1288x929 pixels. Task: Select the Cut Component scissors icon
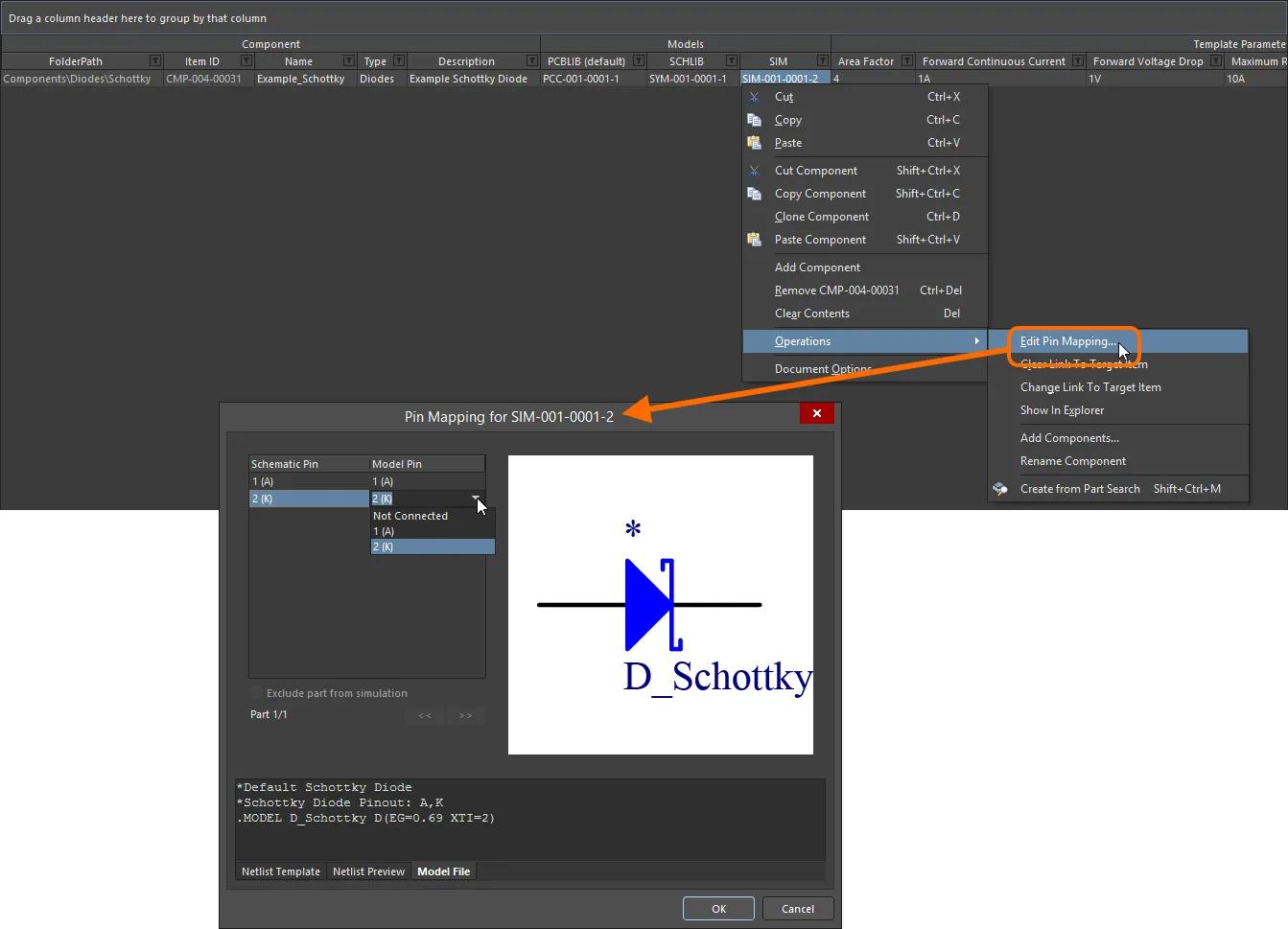(755, 170)
